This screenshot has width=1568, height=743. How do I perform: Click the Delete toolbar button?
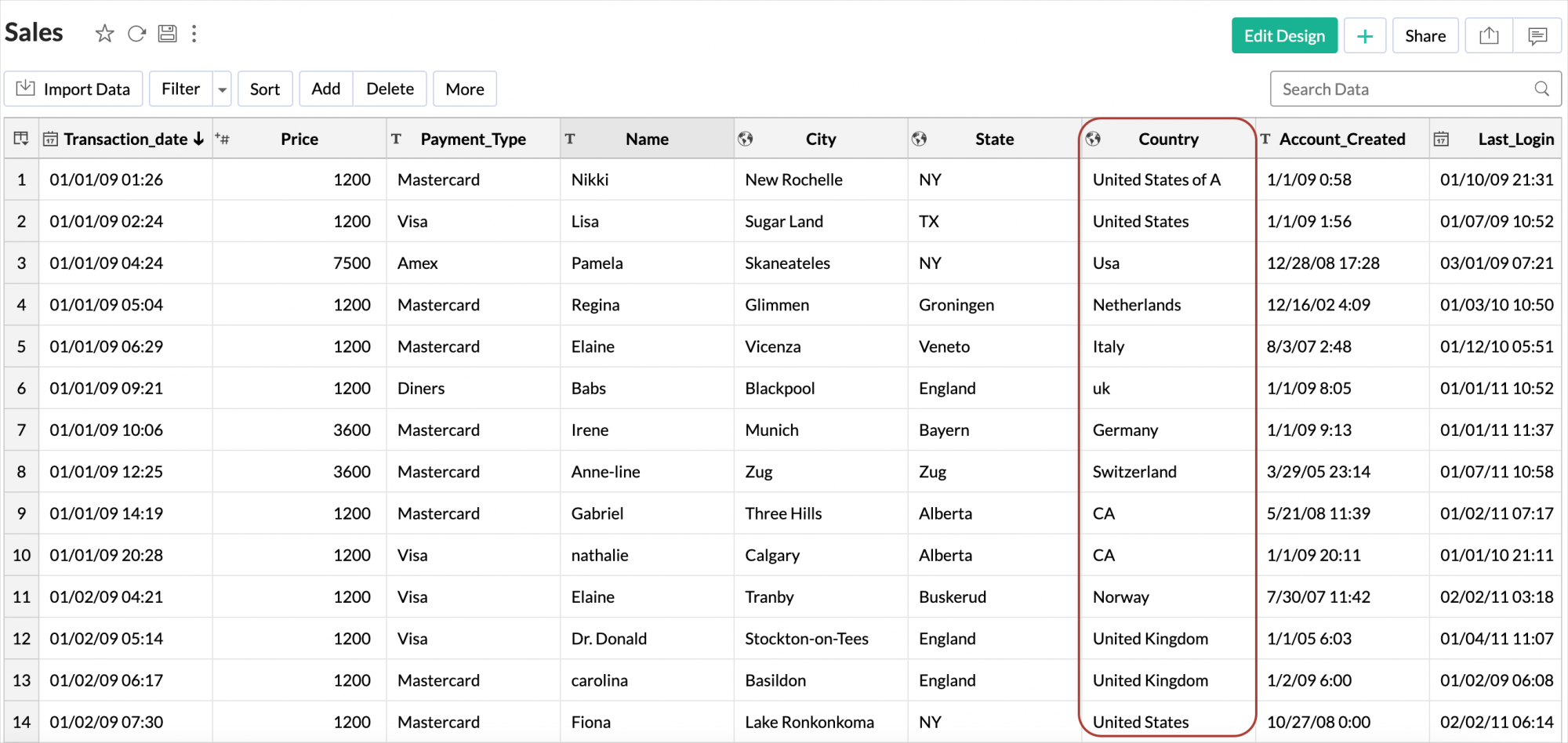(390, 89)
